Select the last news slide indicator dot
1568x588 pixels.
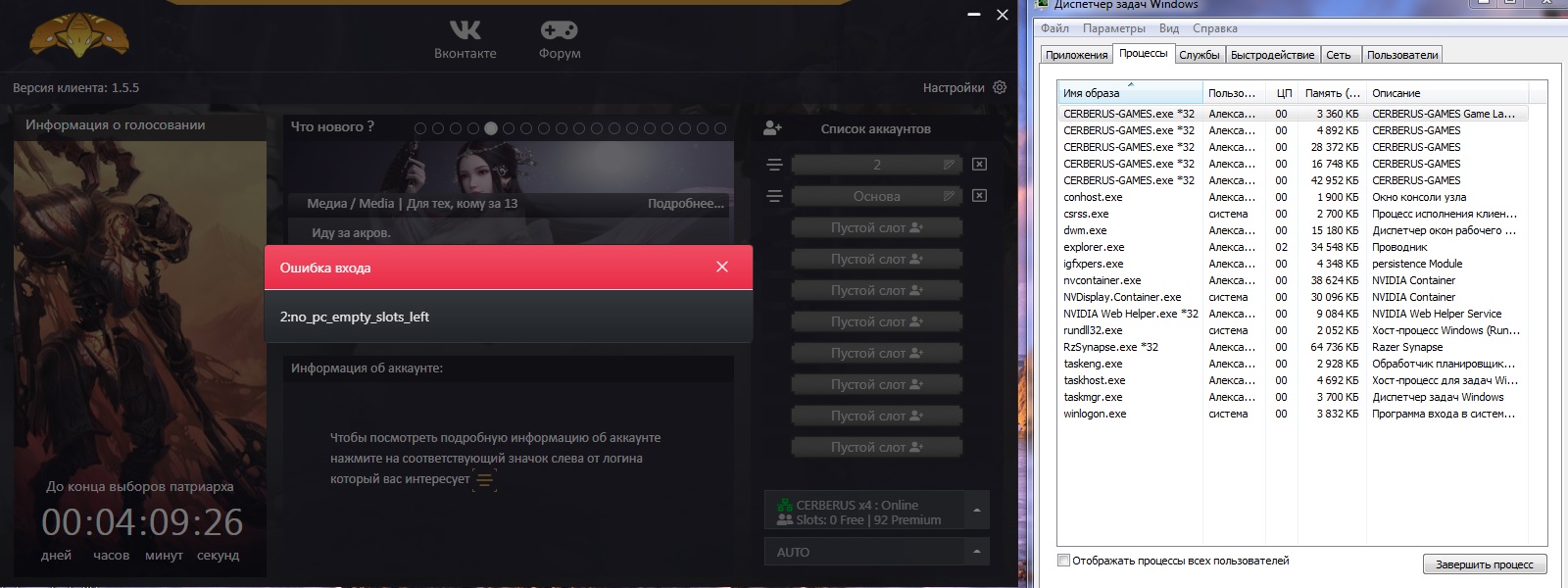[x=720, y=128]
